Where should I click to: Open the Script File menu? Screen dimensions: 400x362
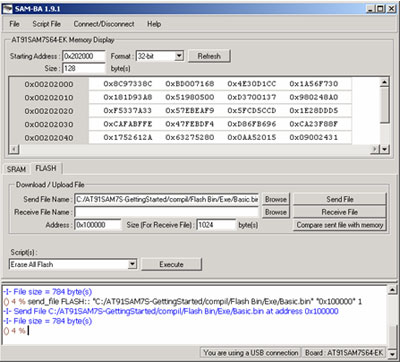click(47, 24)
